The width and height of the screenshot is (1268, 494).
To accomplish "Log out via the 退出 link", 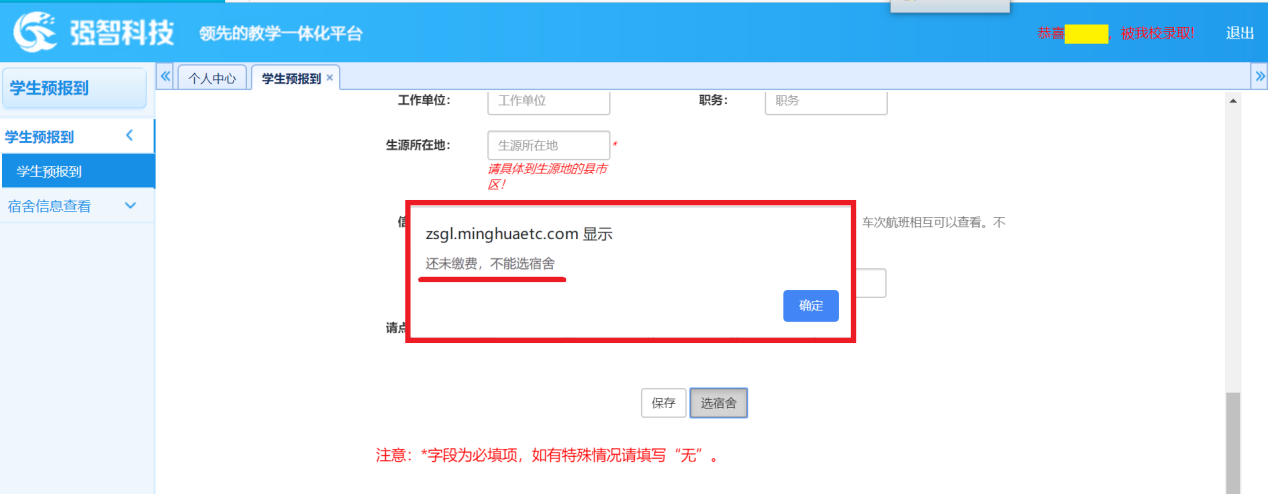I will 1239,33.
